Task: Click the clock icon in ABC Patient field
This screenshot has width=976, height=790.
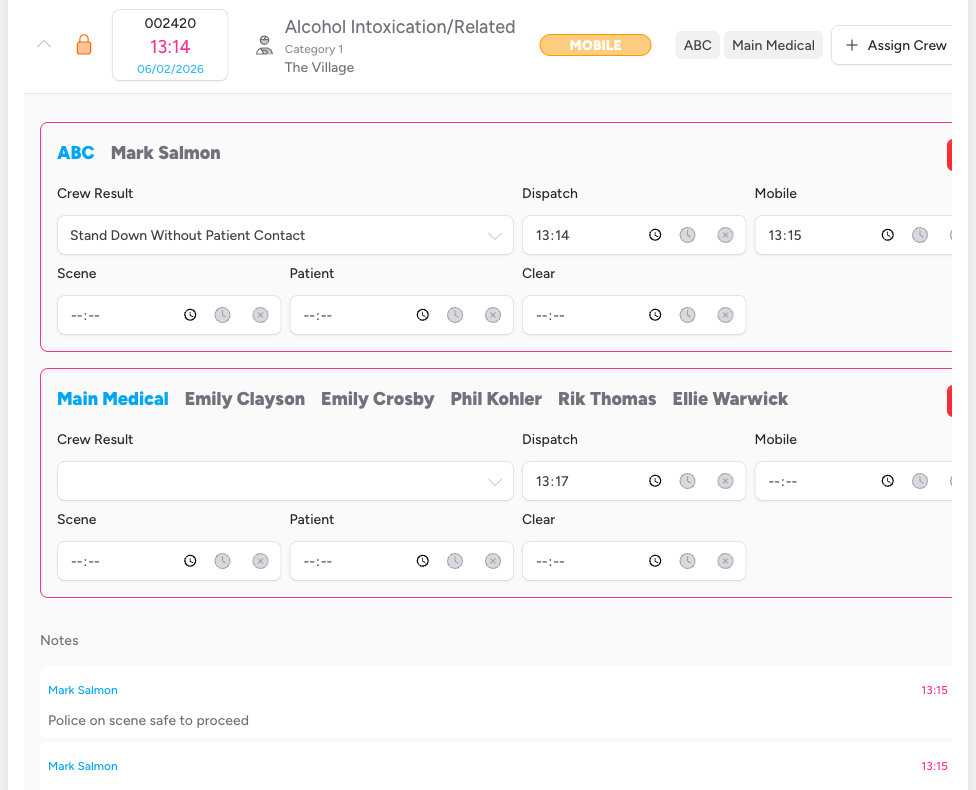Action: tap(422, 314)
